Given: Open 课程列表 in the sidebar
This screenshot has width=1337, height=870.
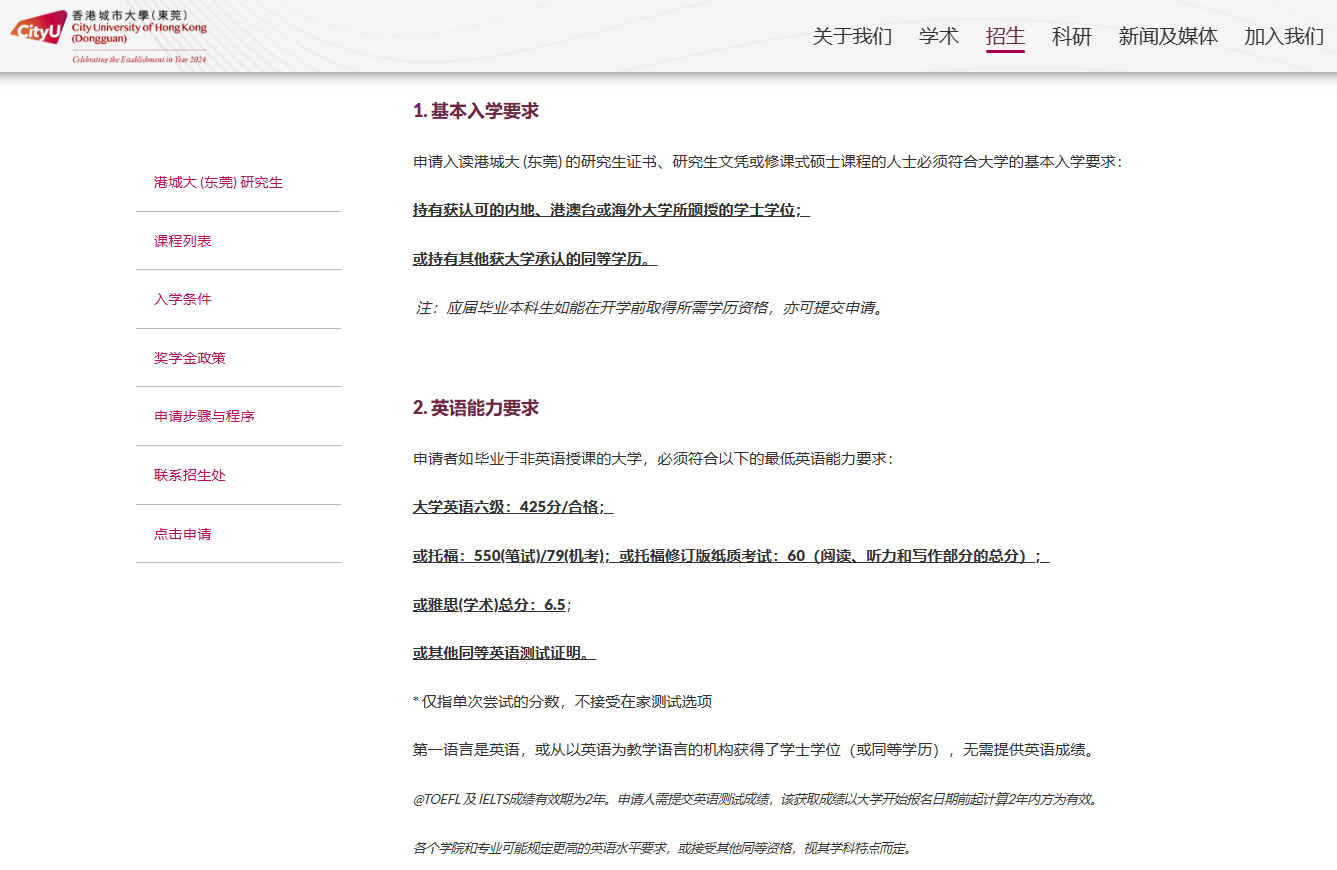Looking at the screenshot, I should pos(183,241).
